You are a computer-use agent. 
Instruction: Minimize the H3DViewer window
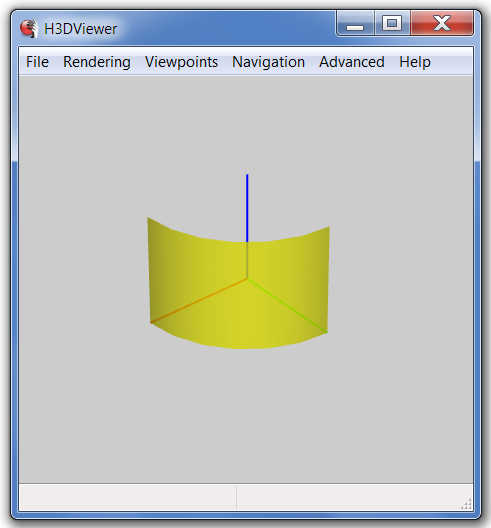tap(355, 23)
